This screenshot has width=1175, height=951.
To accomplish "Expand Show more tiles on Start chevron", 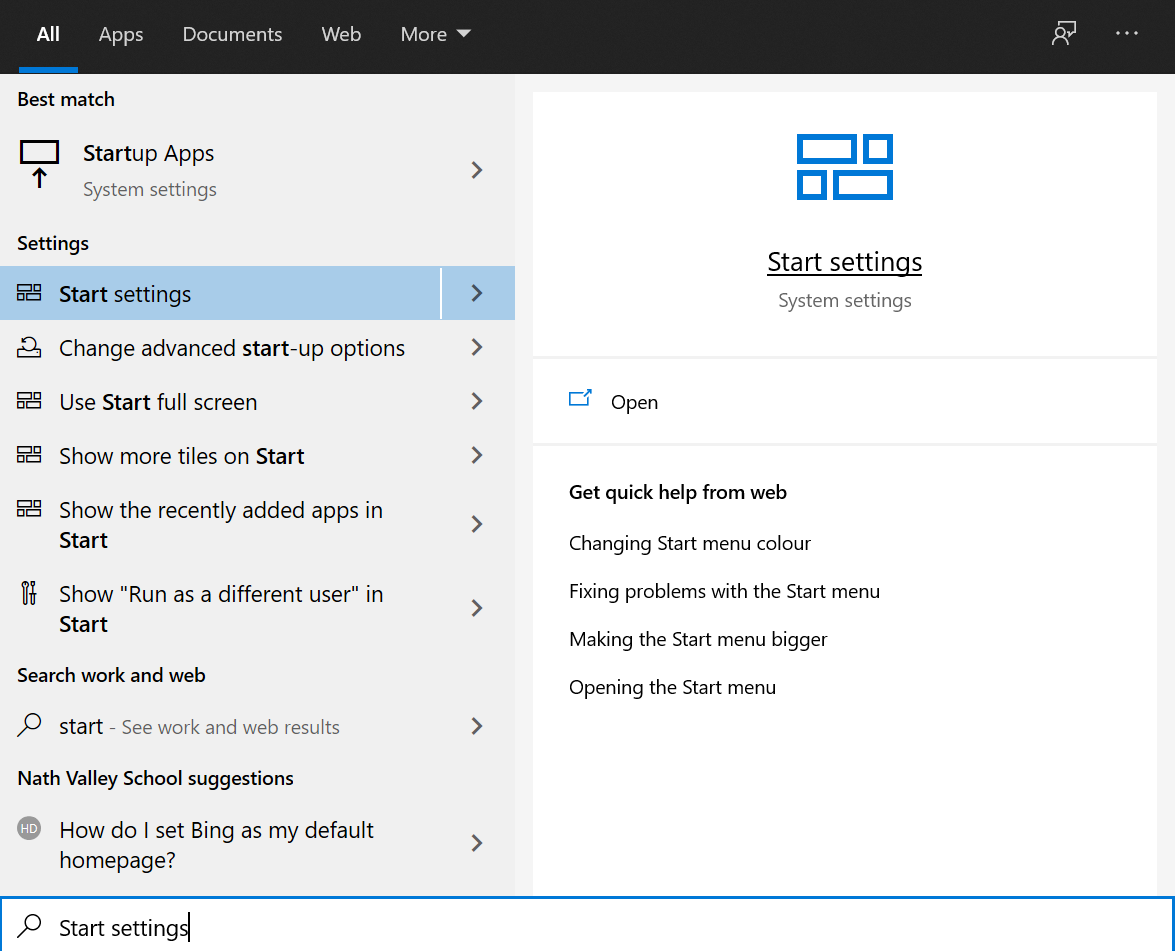I will coord(477,455).
